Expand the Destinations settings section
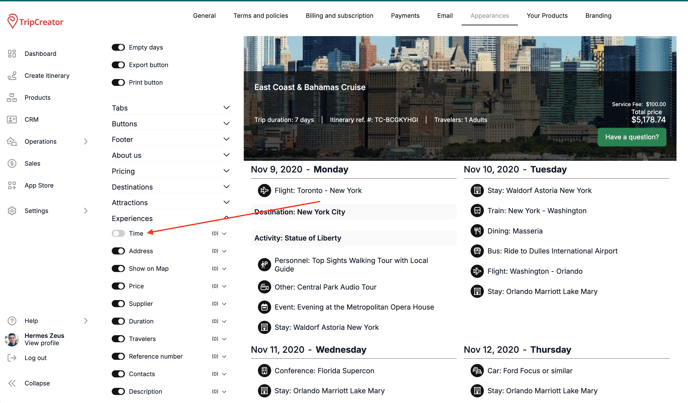Image resolution: width=688 pixels, height=403 pixels. pos(226,187)
